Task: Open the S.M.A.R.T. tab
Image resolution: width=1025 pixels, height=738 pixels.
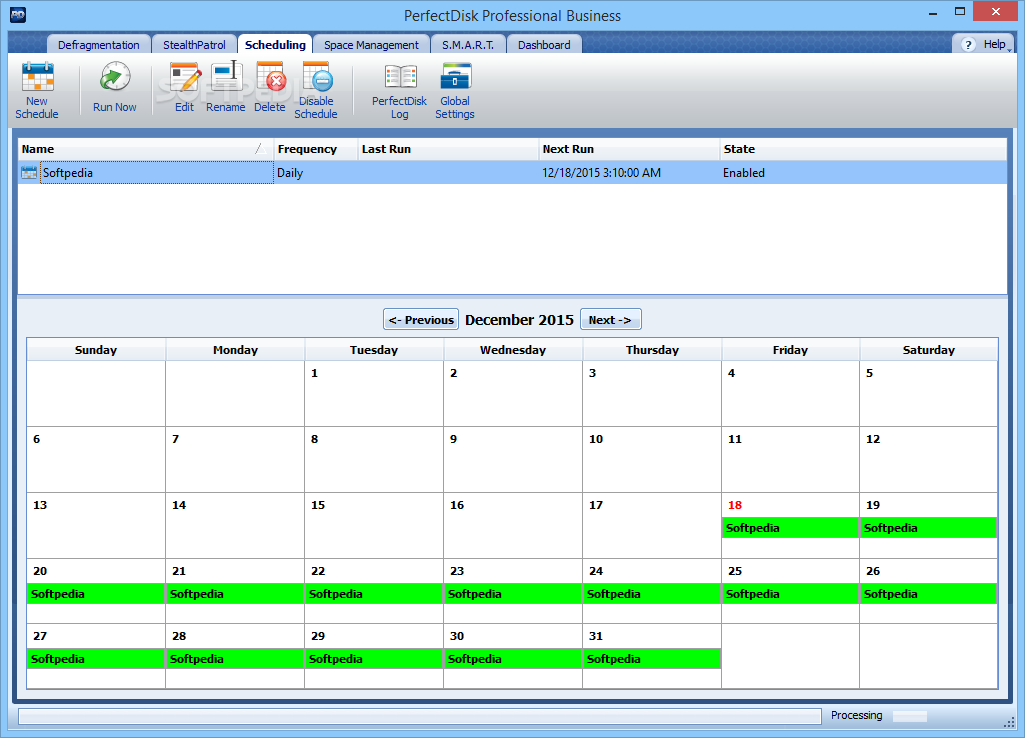Action: click(x=468, y=44)
